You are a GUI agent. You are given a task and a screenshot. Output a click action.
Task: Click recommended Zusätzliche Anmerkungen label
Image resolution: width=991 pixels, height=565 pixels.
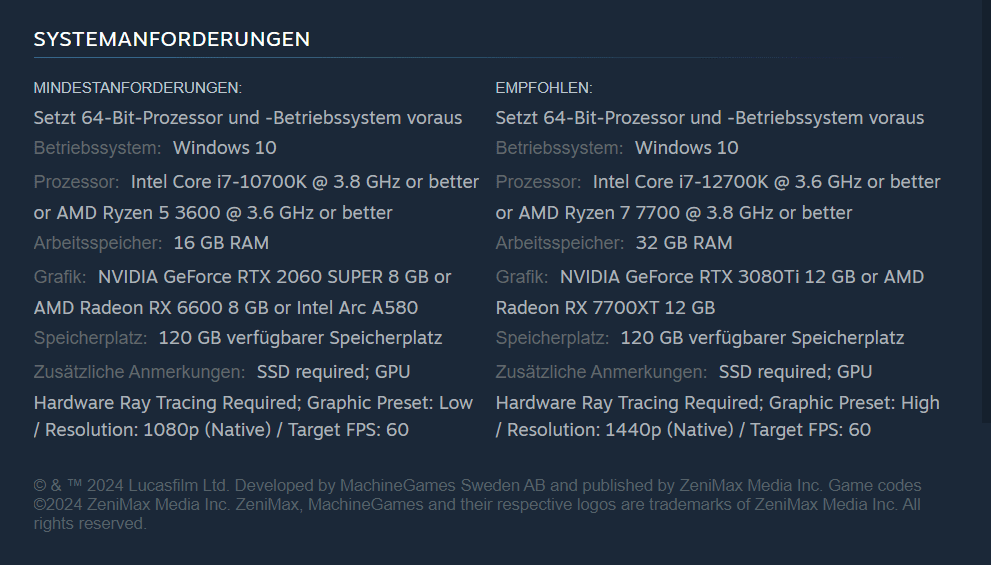pyautogui.click(x=601, y=372)
